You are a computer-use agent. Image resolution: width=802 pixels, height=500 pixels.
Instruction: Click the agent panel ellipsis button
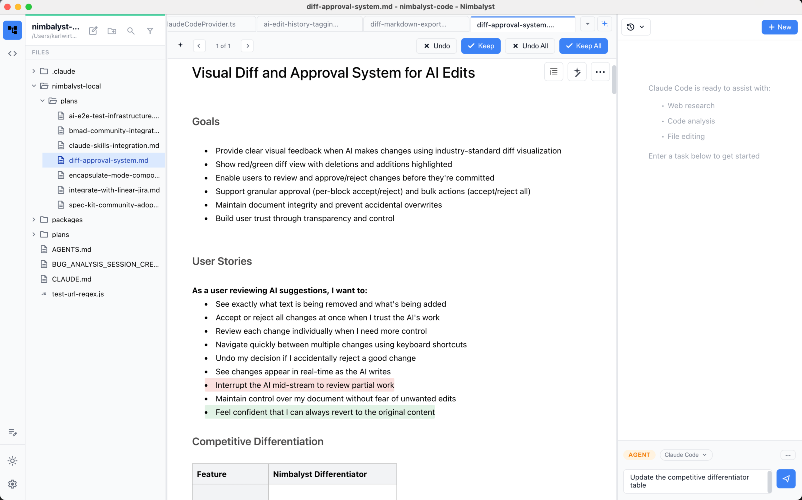point(788,455)
